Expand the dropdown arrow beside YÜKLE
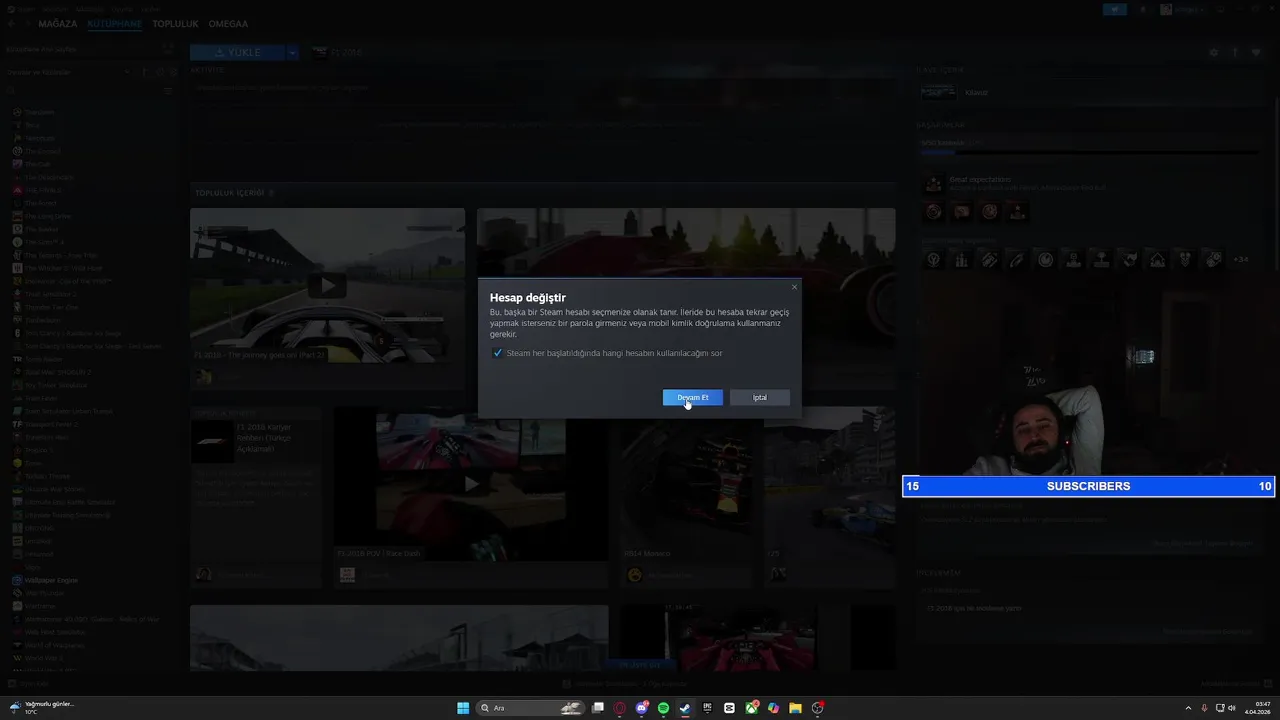Screen dimensions: 1280x720 click(292, 52)
